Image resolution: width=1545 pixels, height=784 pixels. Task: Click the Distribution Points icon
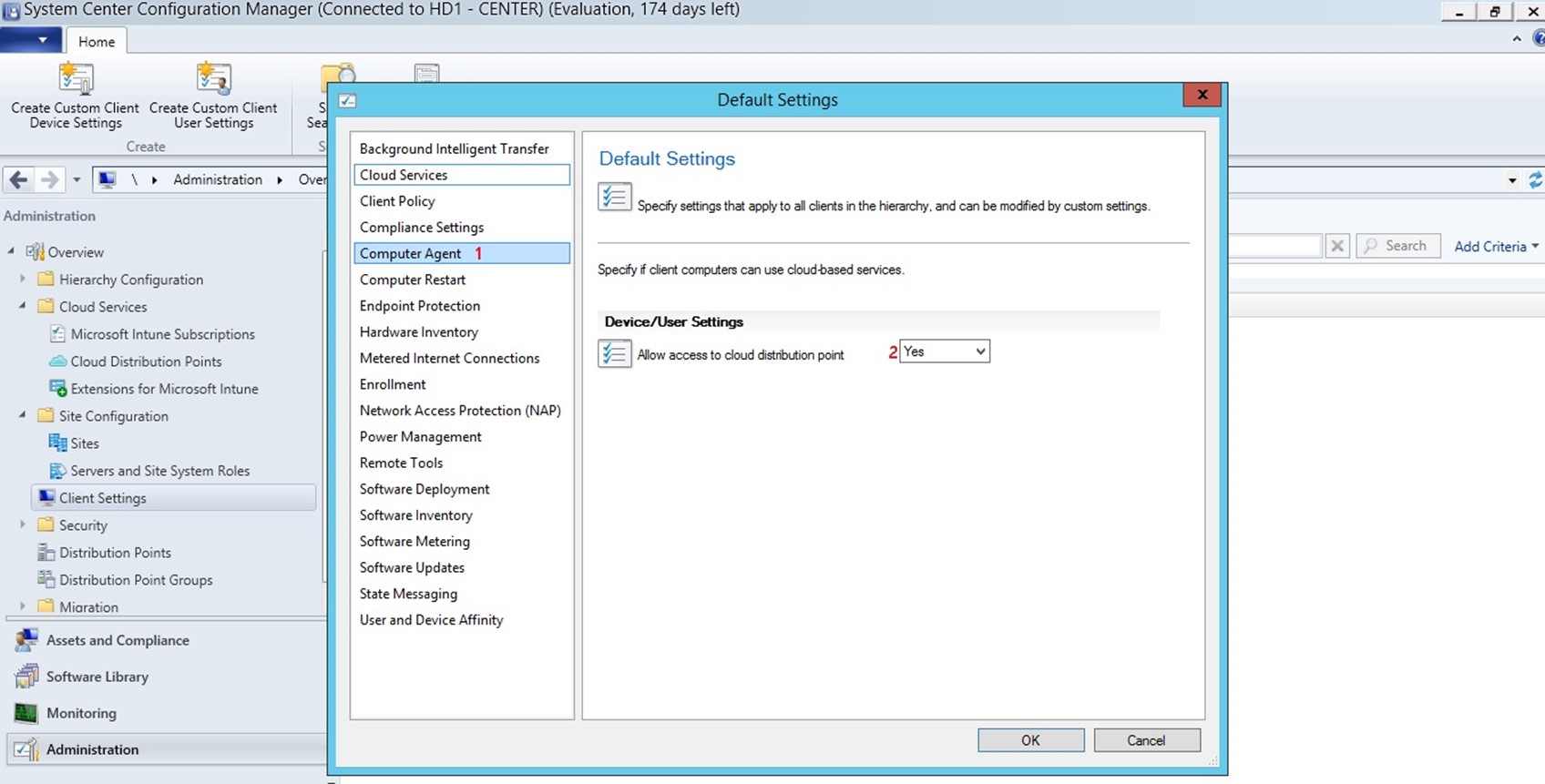46,553
